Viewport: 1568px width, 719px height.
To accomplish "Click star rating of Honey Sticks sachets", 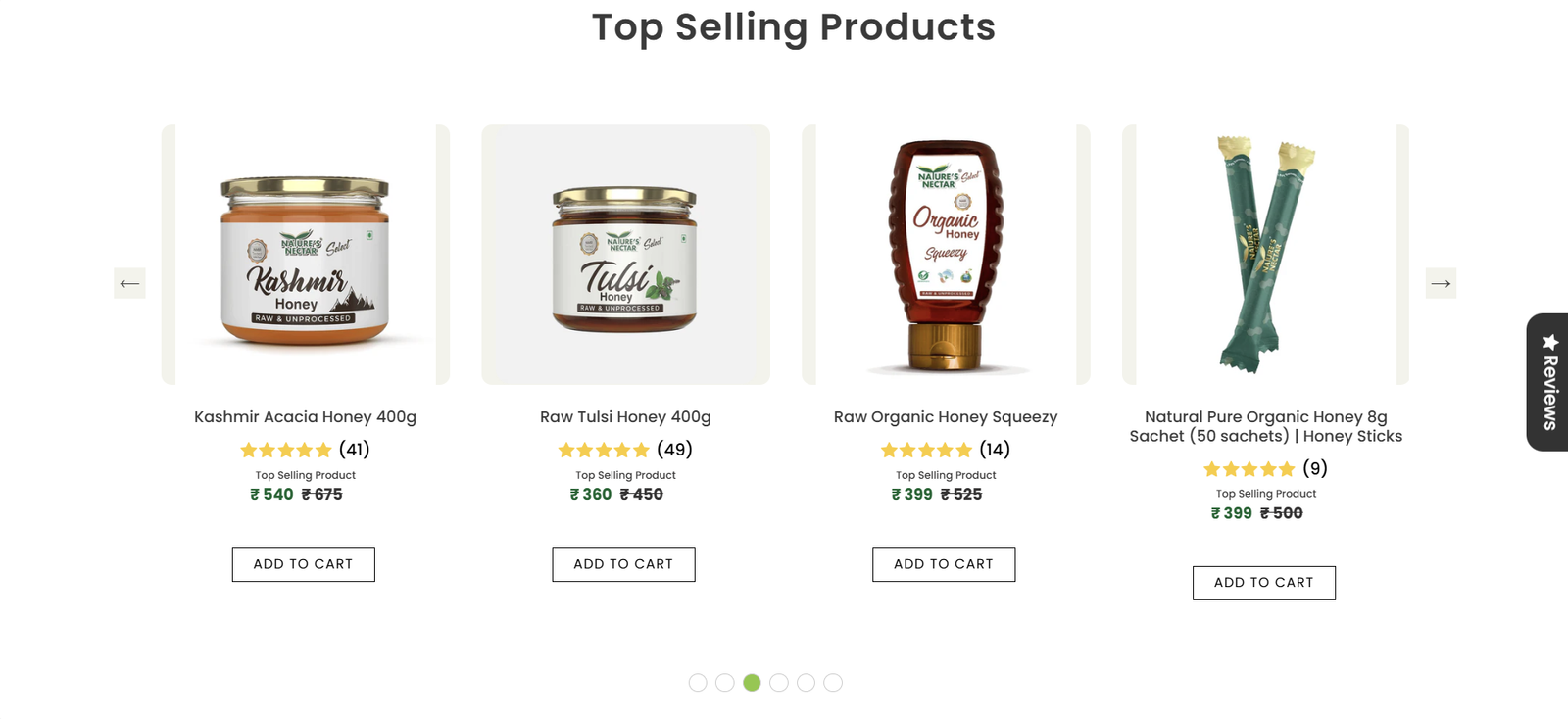I will (x=1249, y=469).
